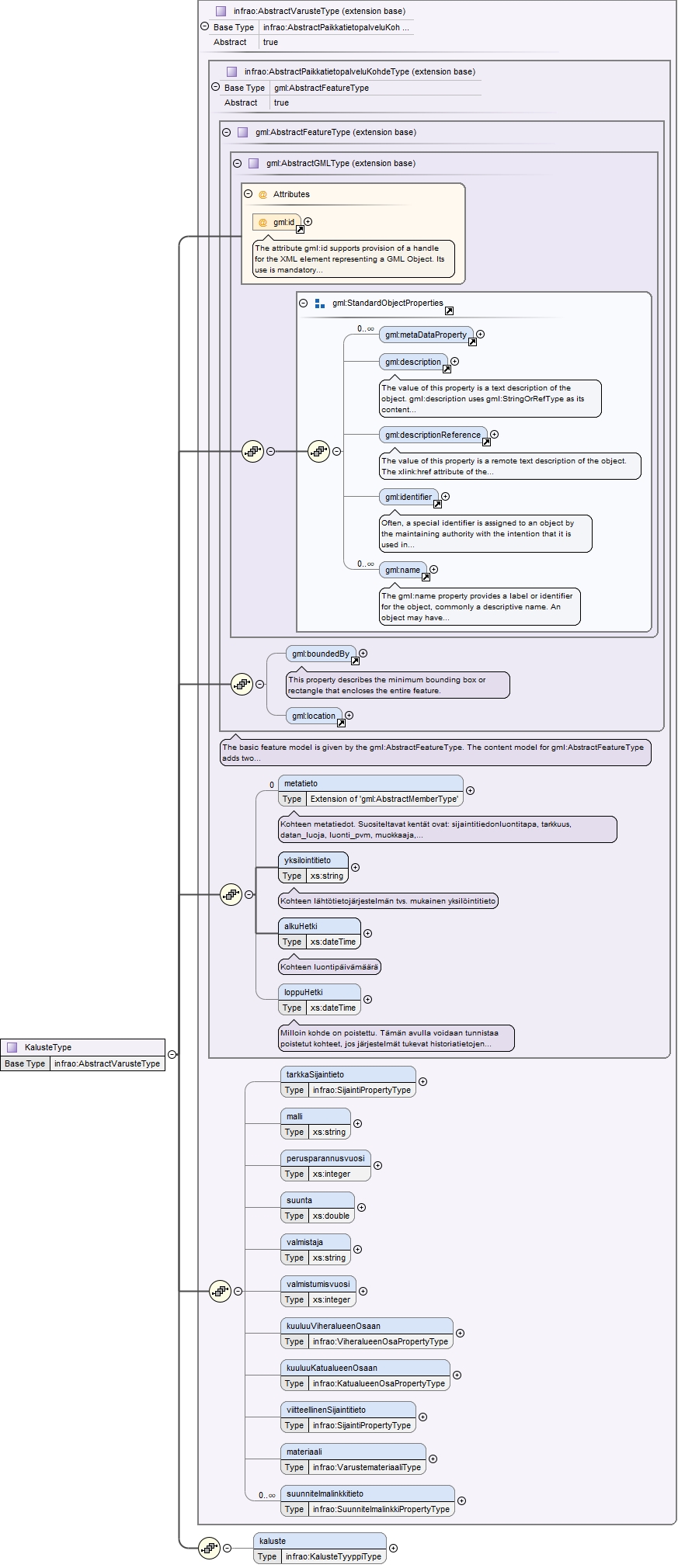
Task: Click type icon of AbstractPaikkatietopalveluKohdeType
Action: (231, 71)
